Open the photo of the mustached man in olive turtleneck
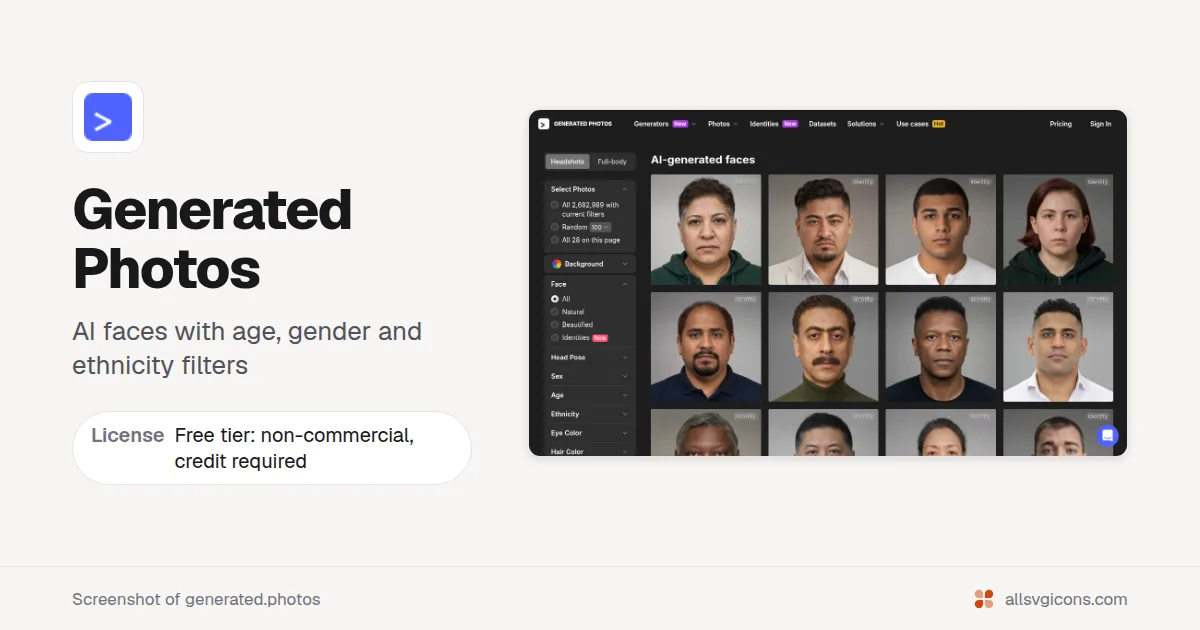1200x630 pixels. tap(823, 347)
